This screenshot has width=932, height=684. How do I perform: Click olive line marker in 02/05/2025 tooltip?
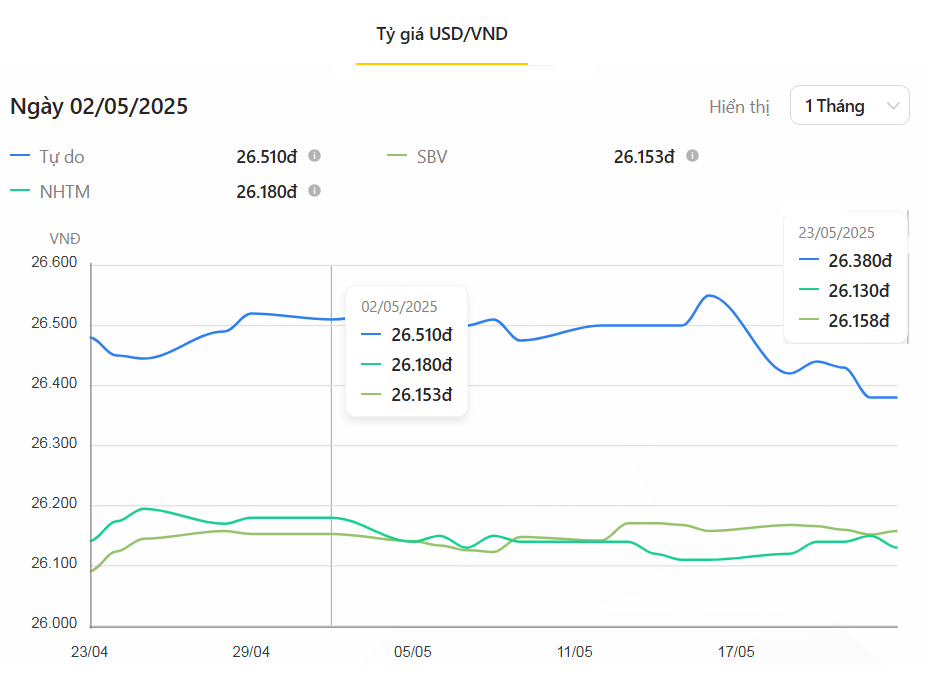(371, 395)
